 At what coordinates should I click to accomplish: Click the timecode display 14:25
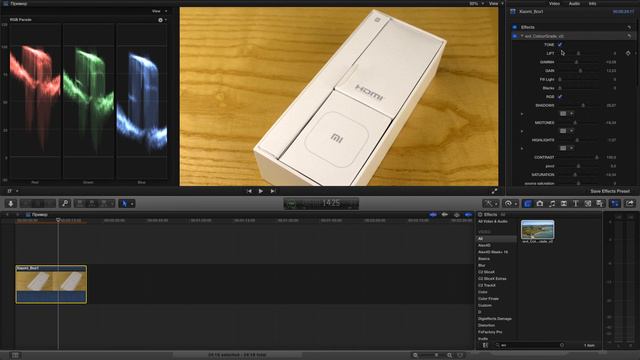321,203
